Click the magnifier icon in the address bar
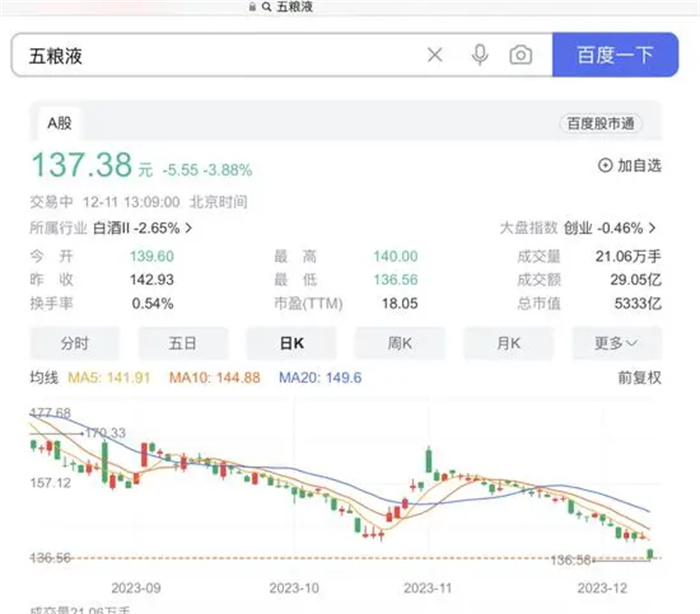The height and width of the screenshot is (614, 700). (x=267, y=7)
